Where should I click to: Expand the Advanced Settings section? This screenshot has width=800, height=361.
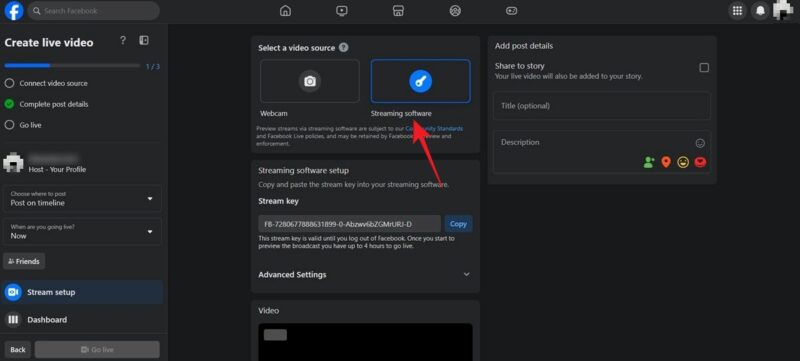364,274
